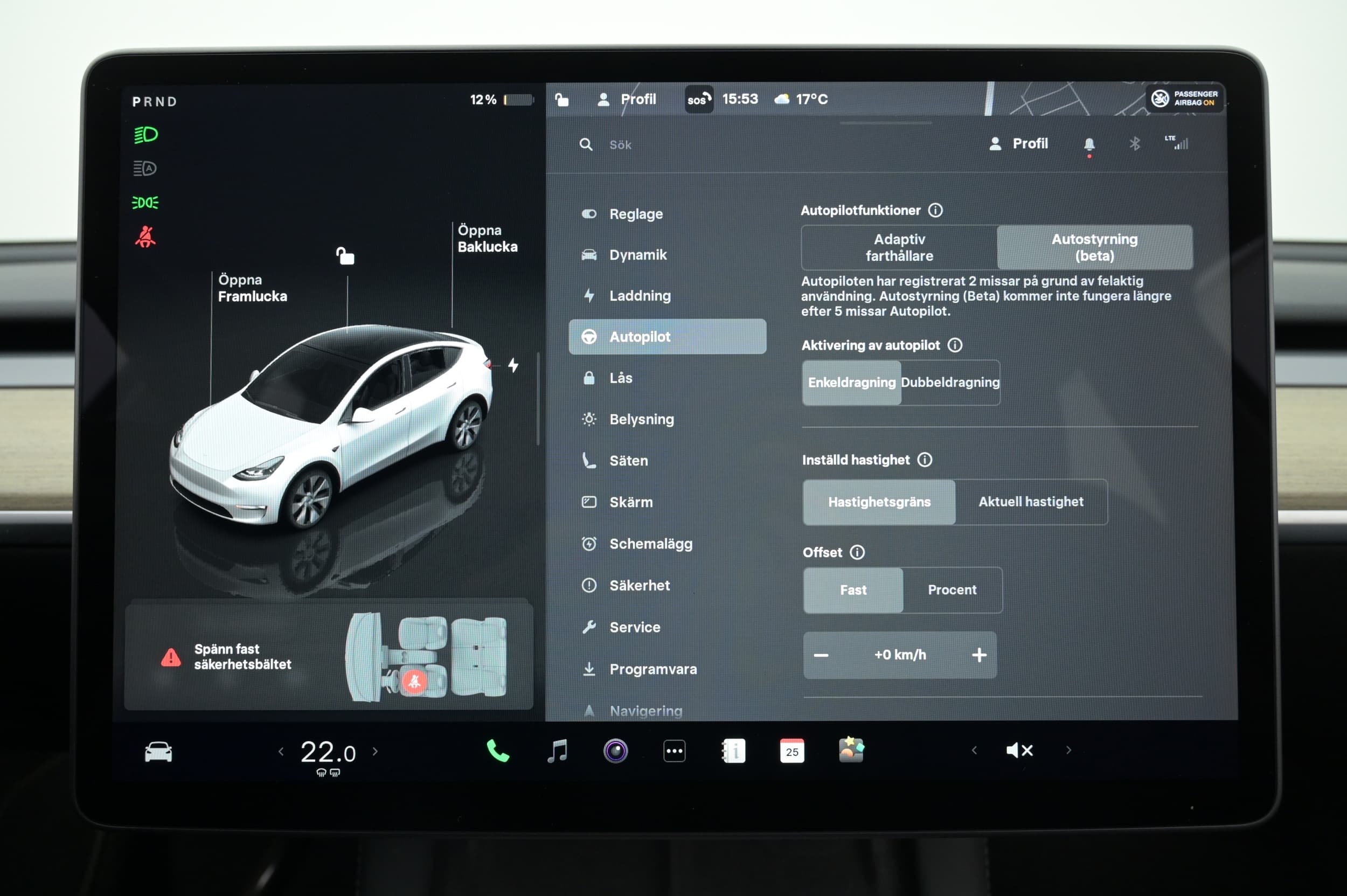The height and width of the screenshot is (896, 1347).
Task: Select Adaptiv farthållare mode
Action: pyautogui.click(x=899, y=247)
